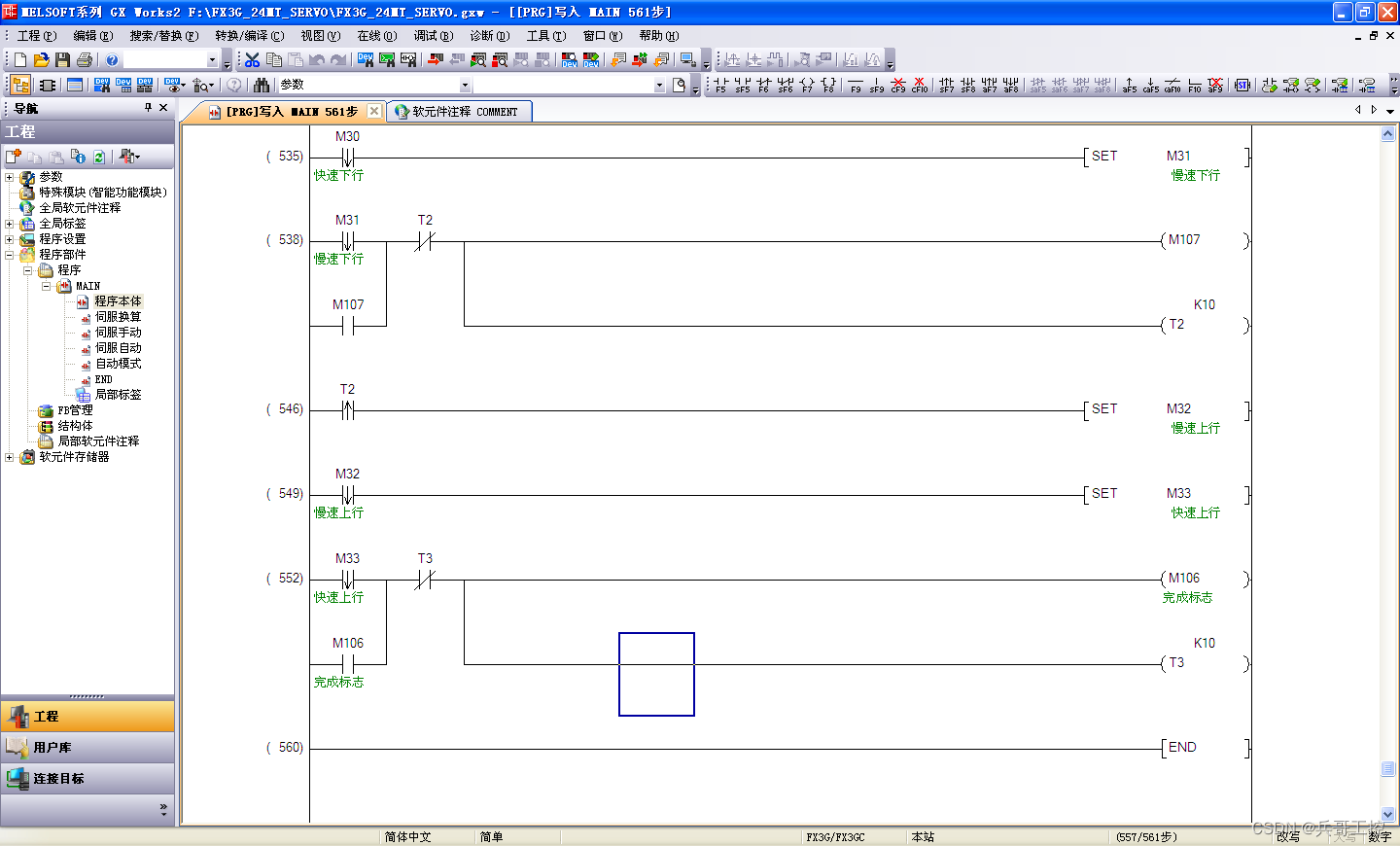Click the 连接目标 navigation panel button
The image size is (1400, 846).
pyautogui.click(x=87, y=779)
